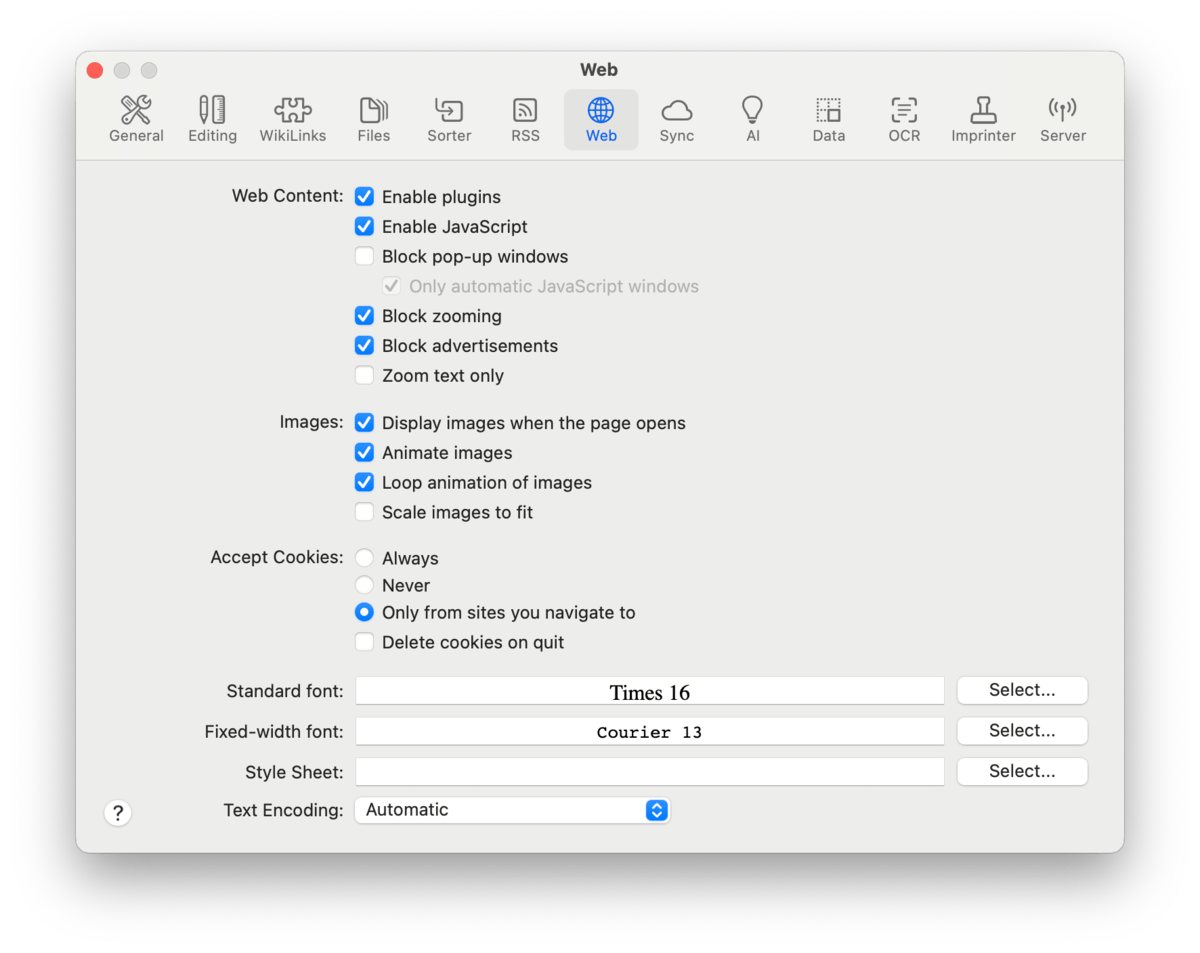Turn on Scale images to fit
The width and height of the screenshot is (1200, 953).
point(365,513)
